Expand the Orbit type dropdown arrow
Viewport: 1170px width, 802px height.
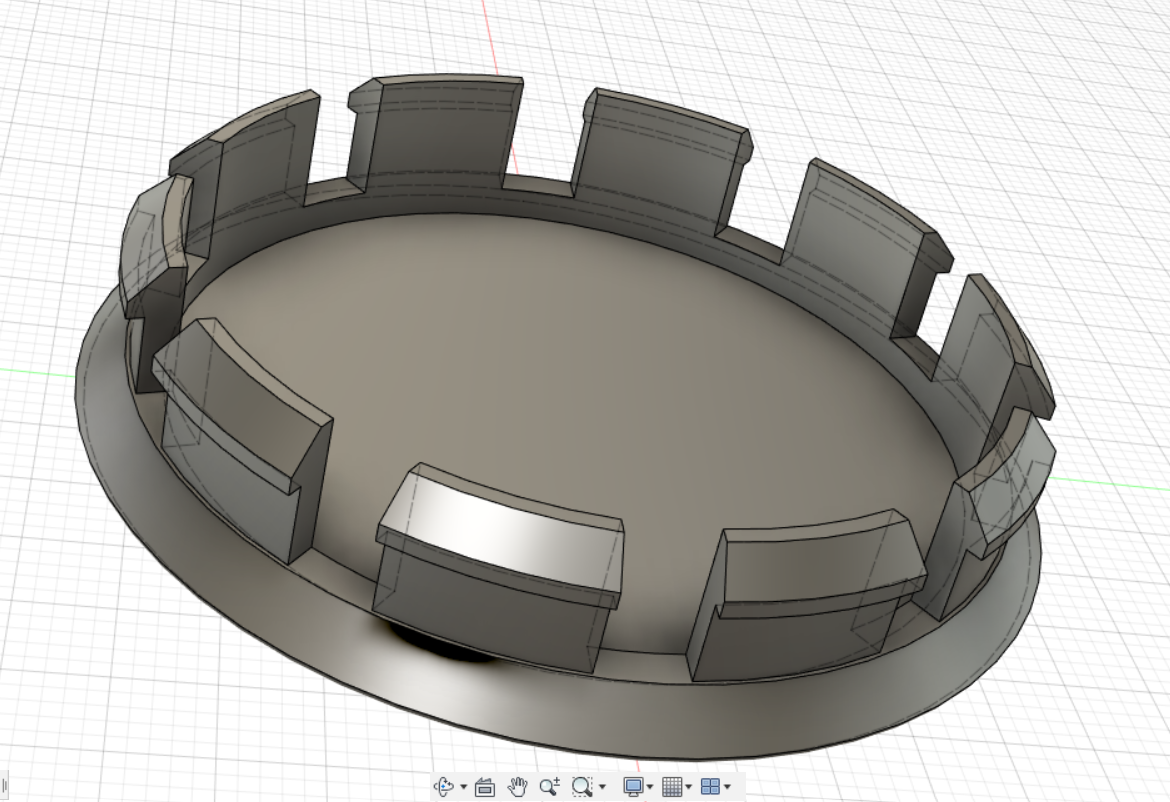(x=464, y=788)
